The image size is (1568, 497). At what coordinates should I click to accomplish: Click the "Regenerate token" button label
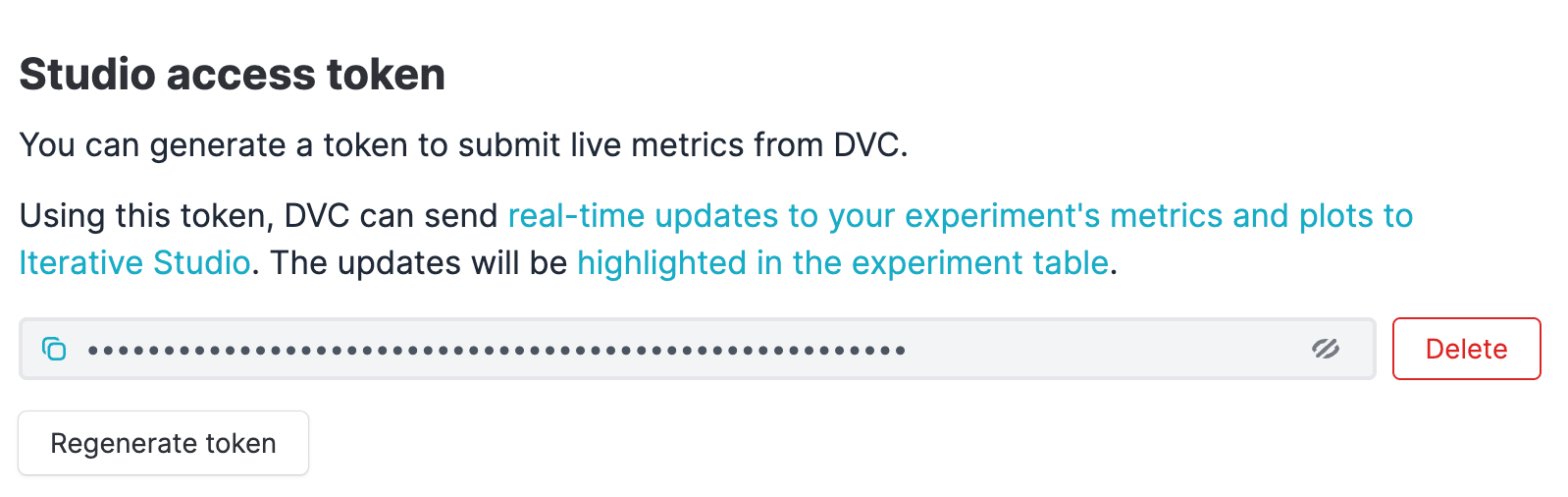point(163,443)
